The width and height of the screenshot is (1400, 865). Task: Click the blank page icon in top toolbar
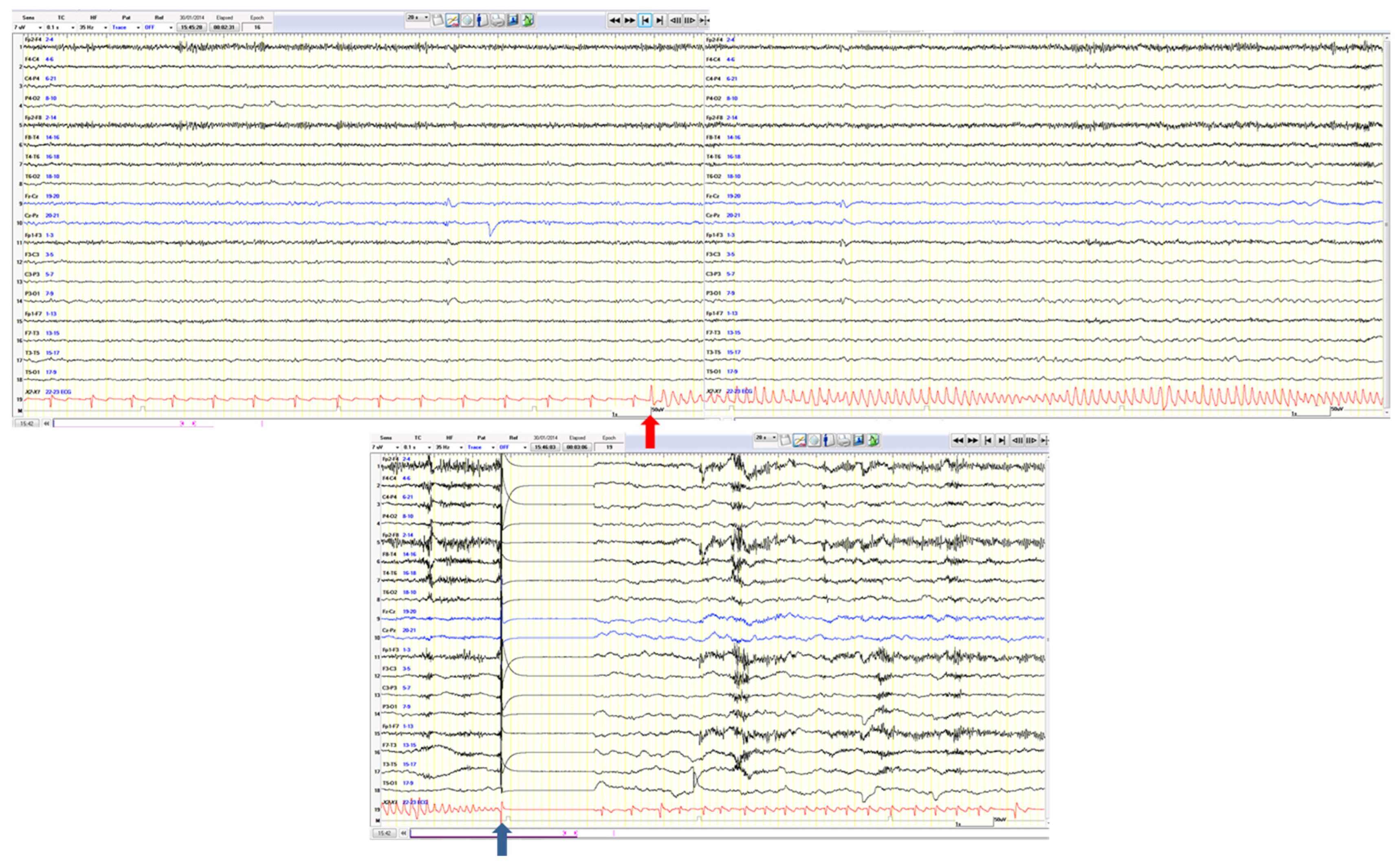pyautogui.click(x=437, y=21)
